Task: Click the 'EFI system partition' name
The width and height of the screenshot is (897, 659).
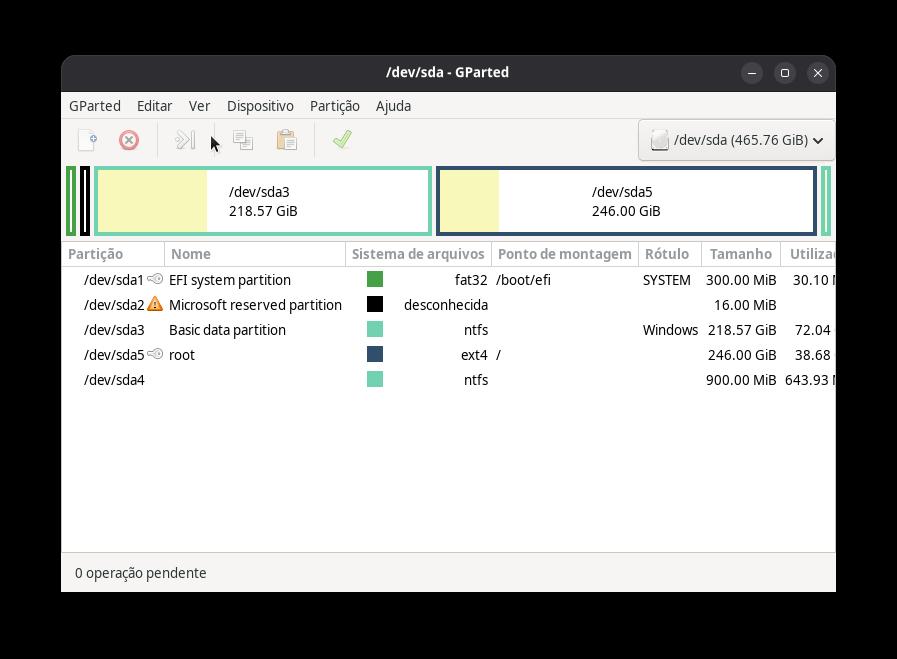Action: [x=230, y=280]
